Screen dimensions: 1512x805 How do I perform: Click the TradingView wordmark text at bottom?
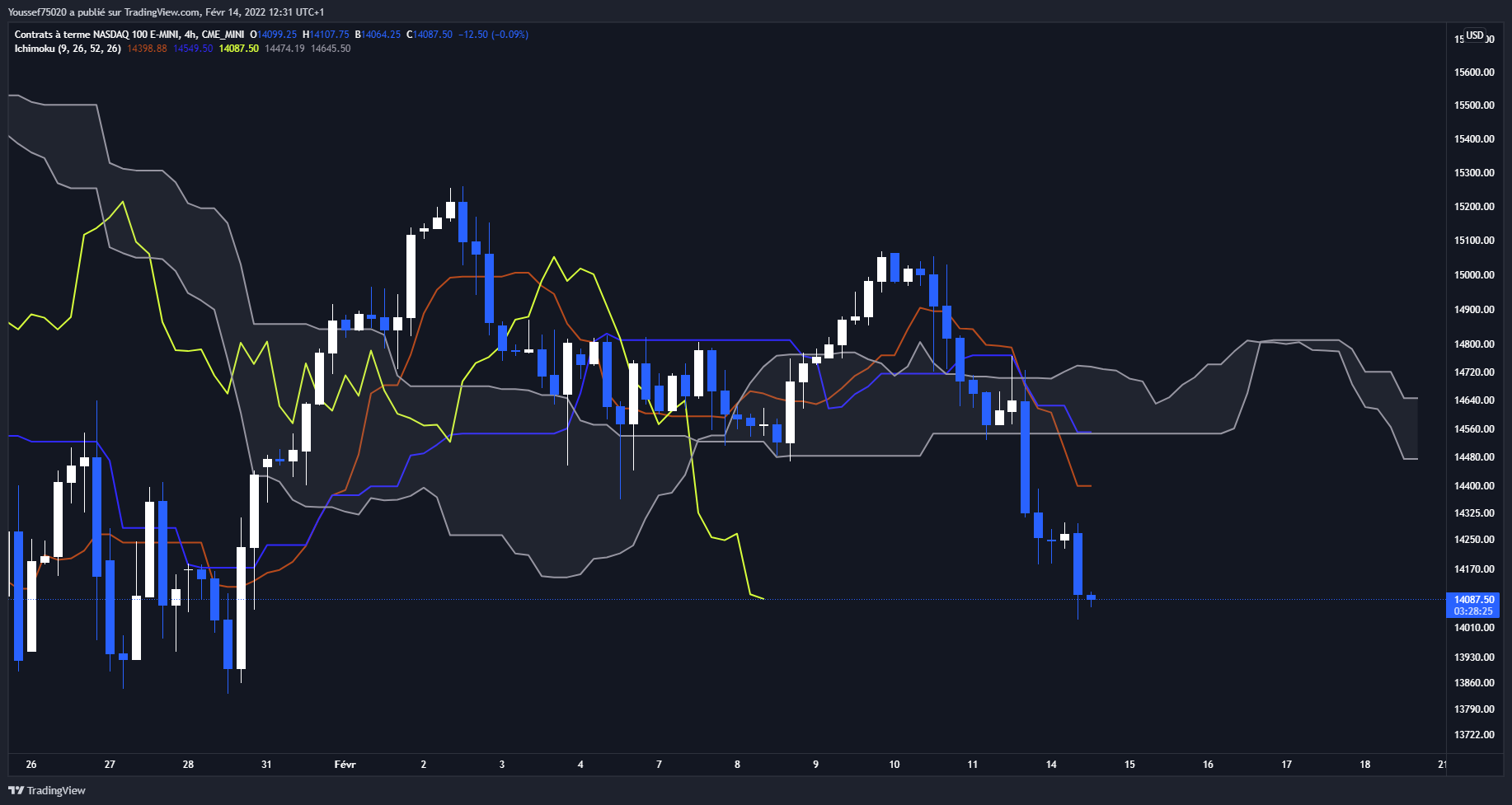point(56,791)
